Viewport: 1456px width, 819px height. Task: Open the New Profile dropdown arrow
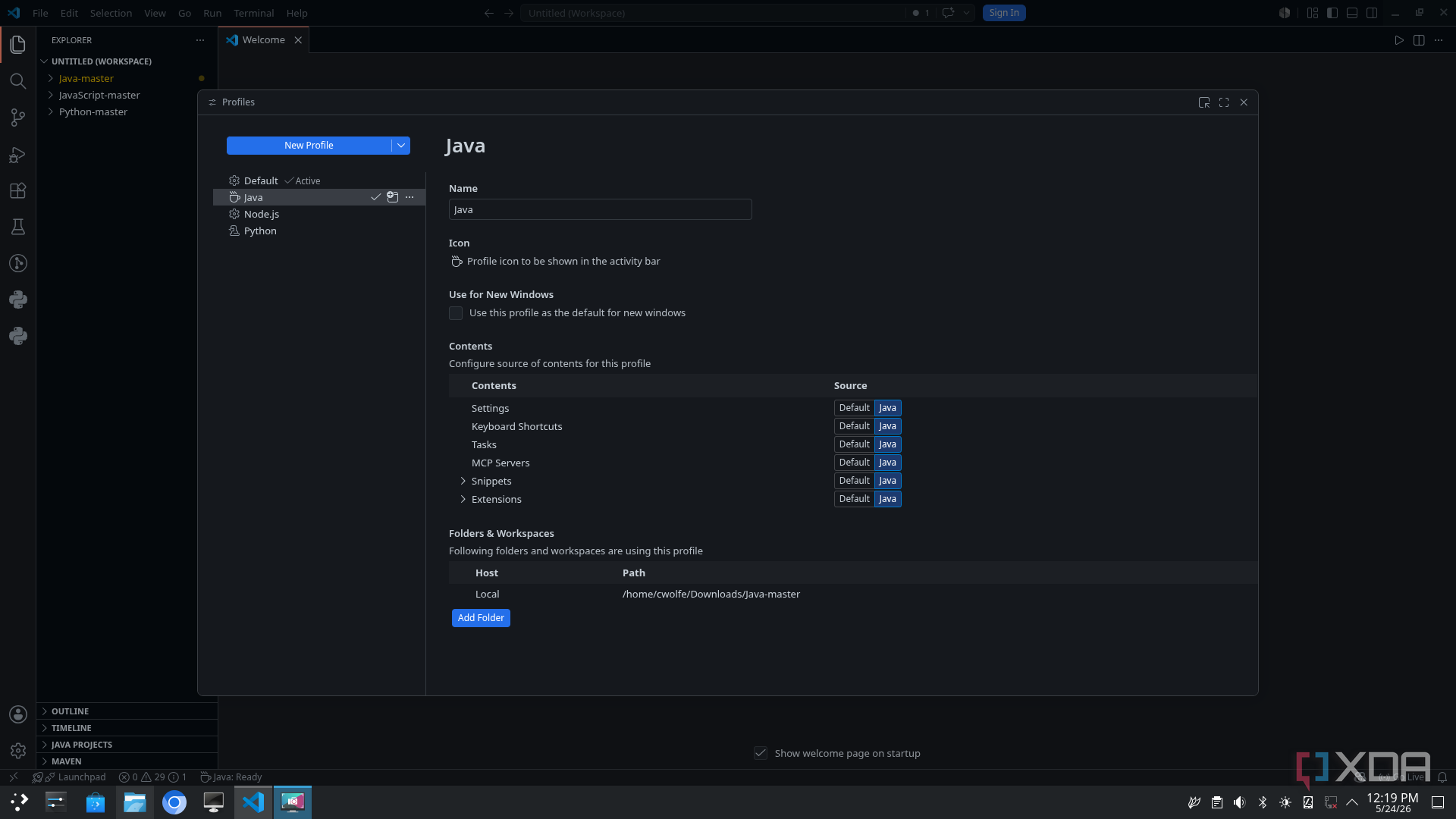click(401, 146)
